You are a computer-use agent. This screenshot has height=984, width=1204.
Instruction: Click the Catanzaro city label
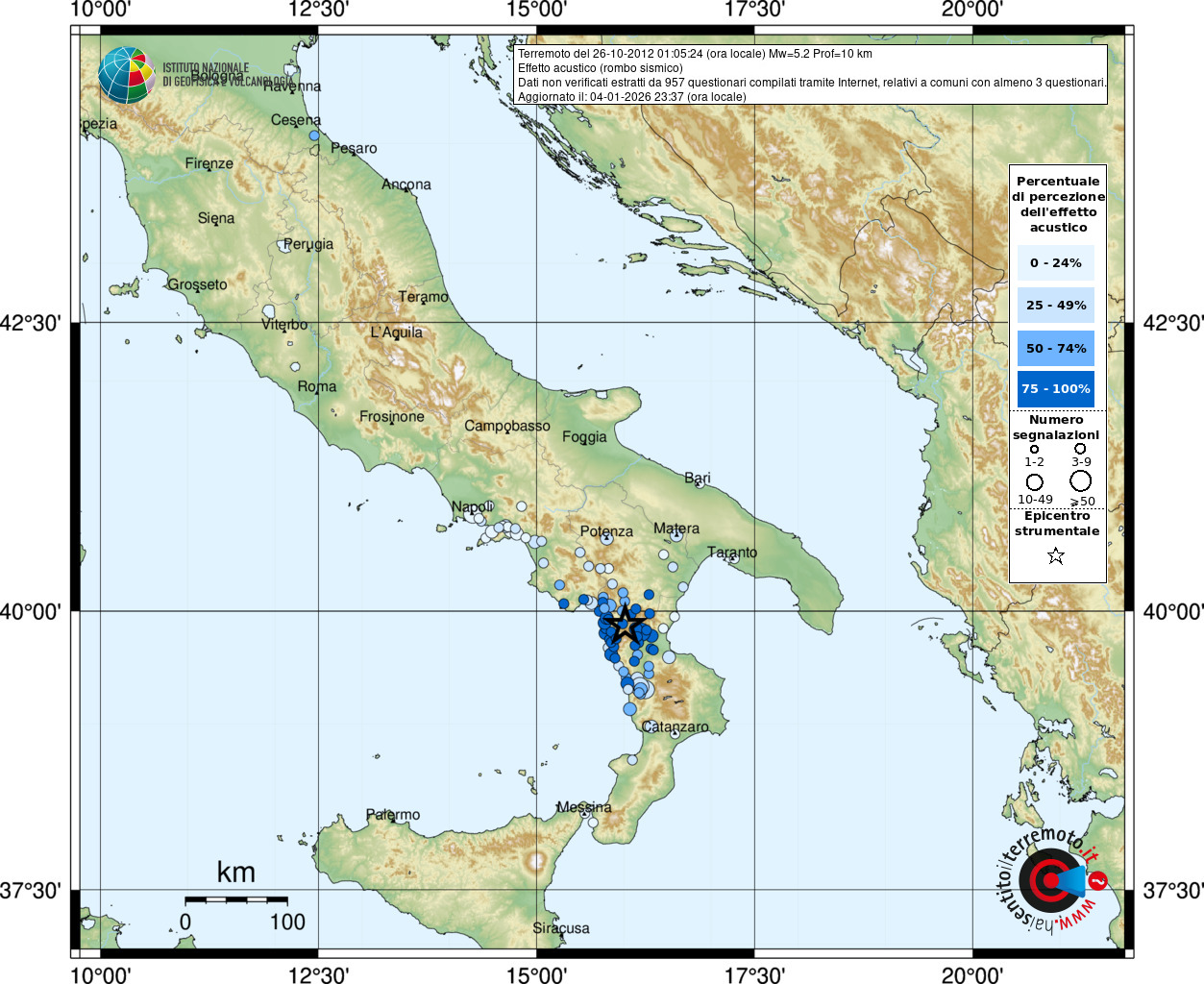click(x=676, y=726)
